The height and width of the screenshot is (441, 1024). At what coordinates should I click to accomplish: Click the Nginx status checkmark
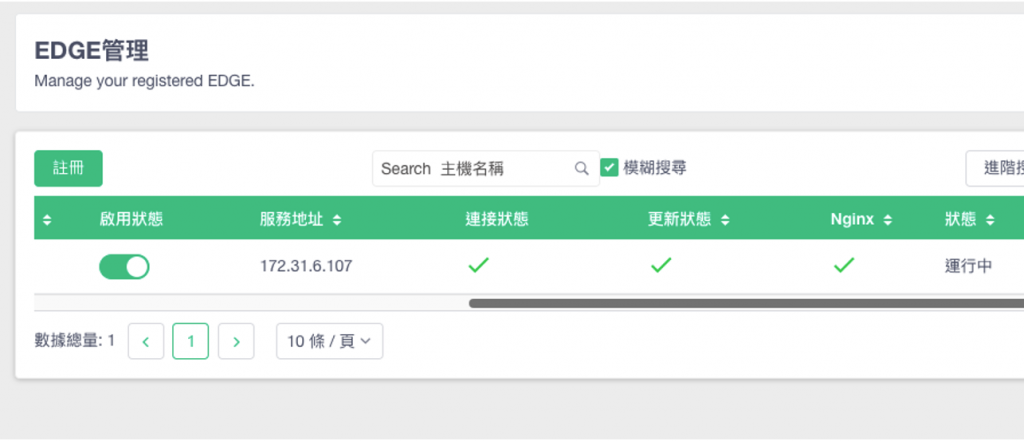844,265
